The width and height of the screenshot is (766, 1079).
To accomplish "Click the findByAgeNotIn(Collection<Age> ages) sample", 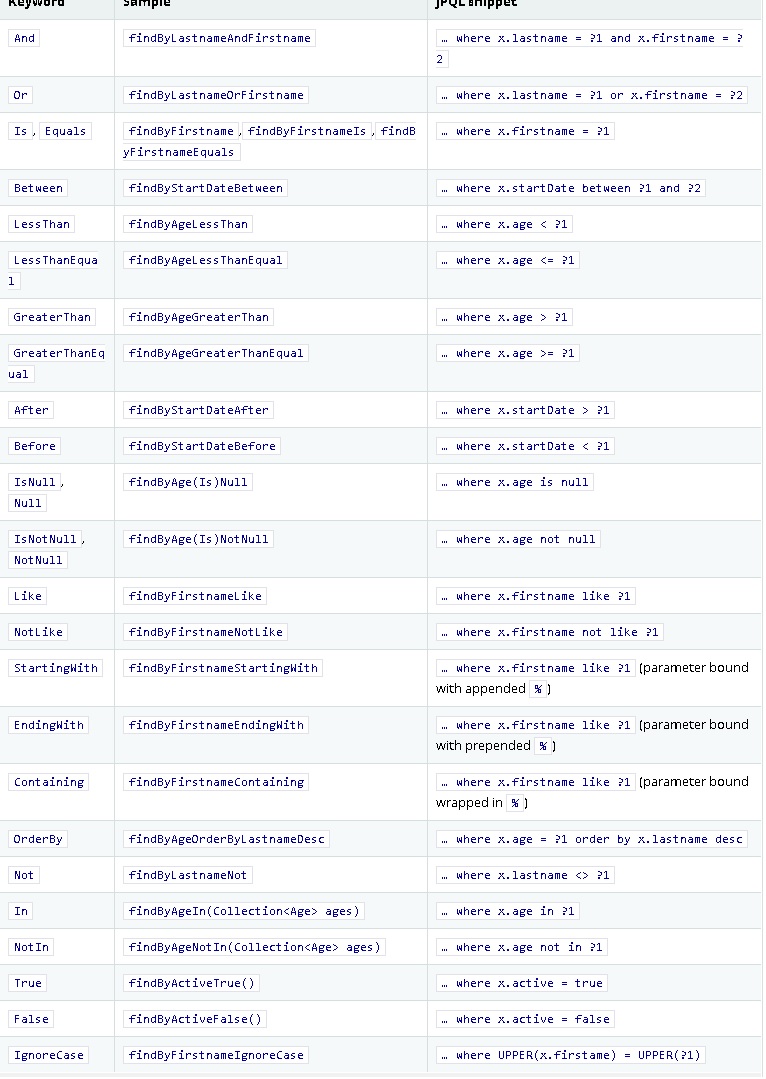I will pyautogui.click(x=254, y=947).
